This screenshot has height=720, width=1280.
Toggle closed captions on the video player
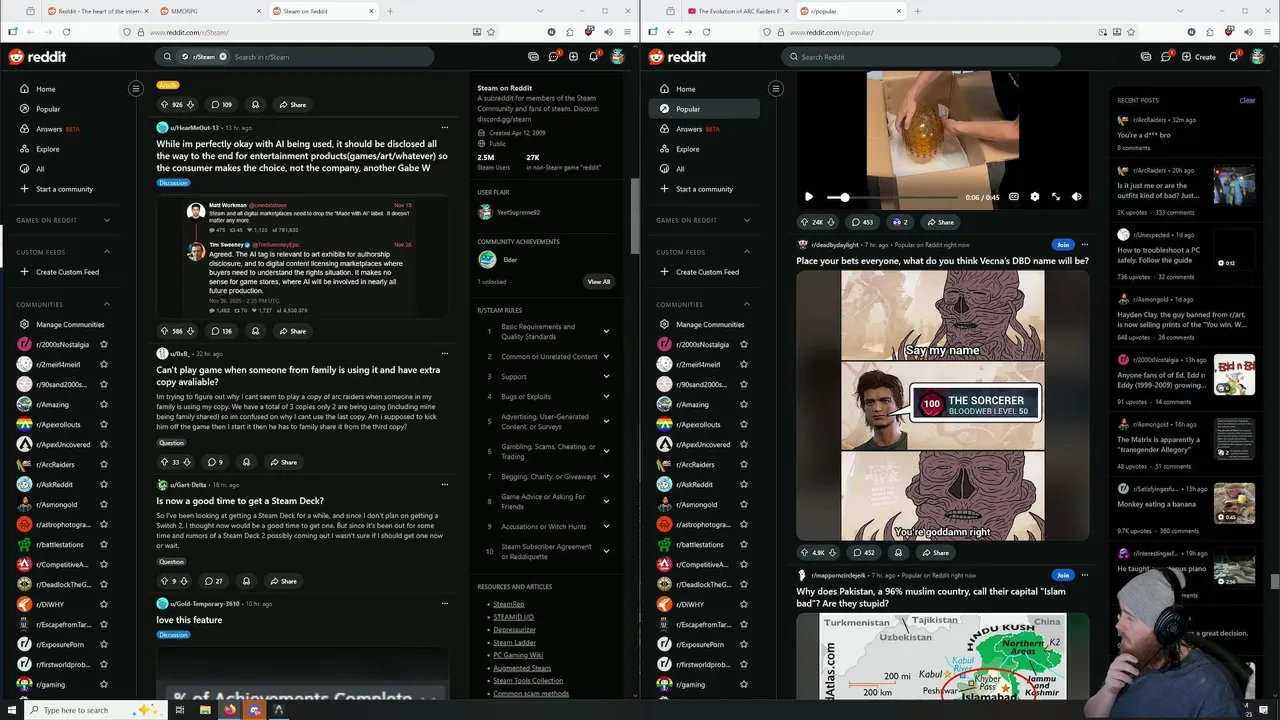(x=1014, y=197)
